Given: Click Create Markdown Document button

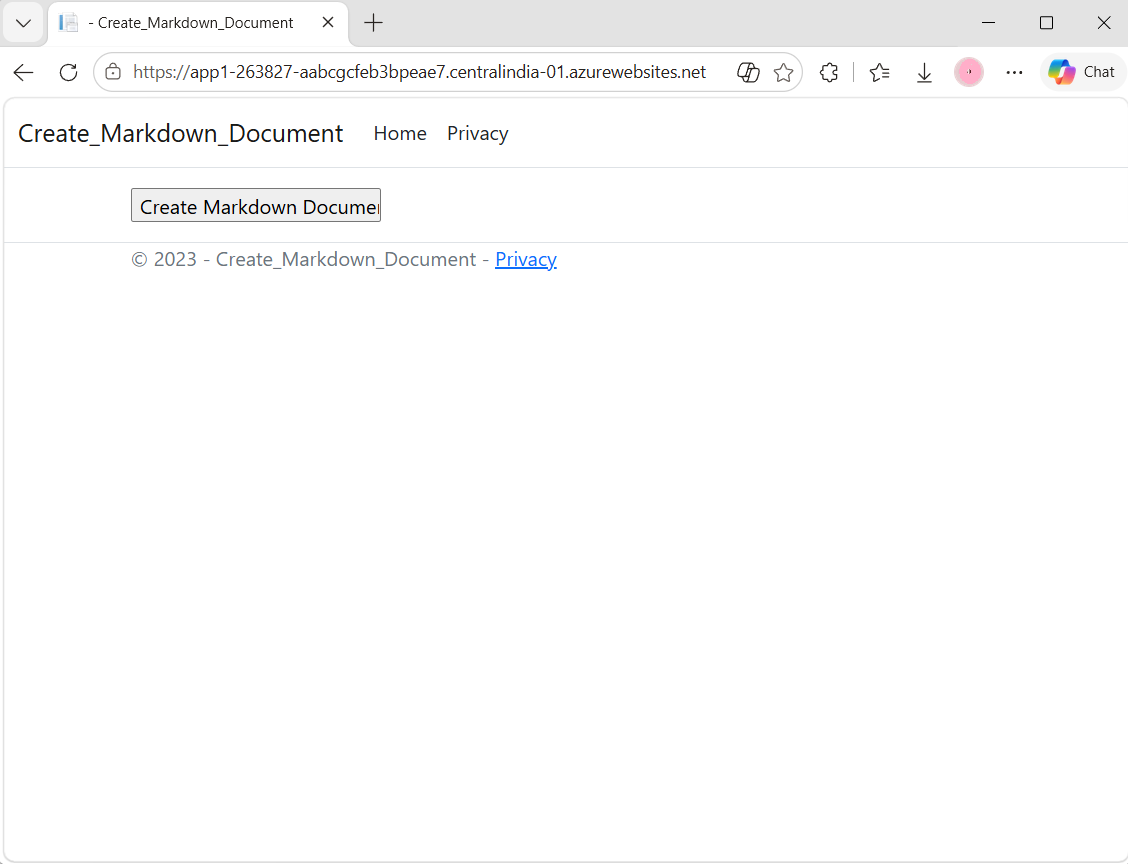Looking at the screenshot, I should coord(256,206).
